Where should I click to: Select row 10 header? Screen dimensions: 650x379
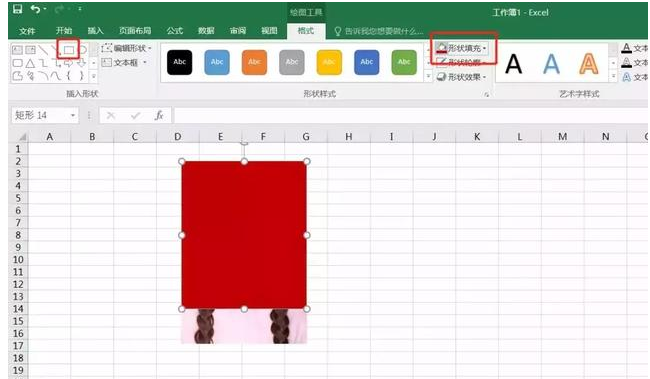[x=18, y=260]
